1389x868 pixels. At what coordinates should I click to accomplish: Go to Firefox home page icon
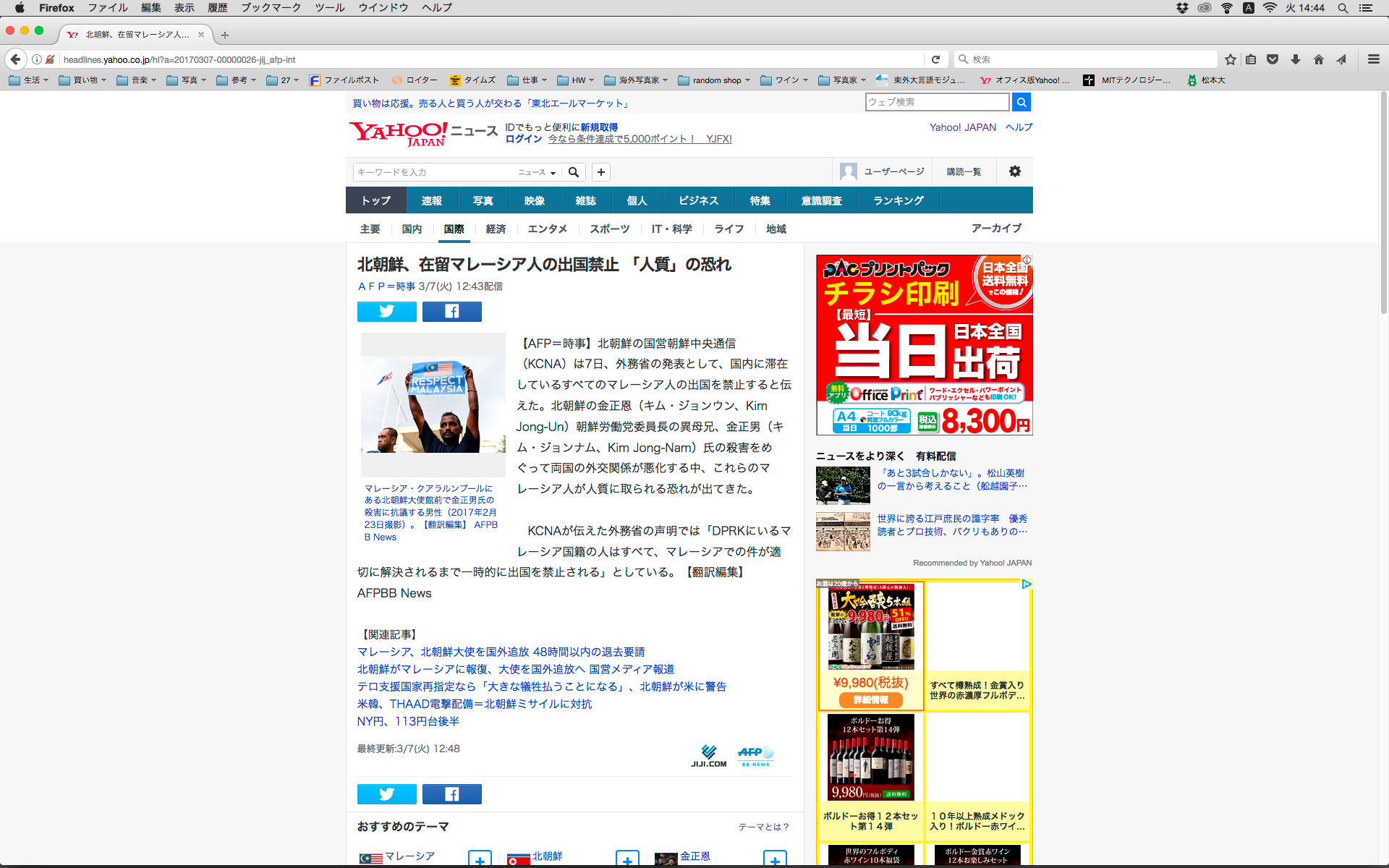pyautogui.click(x=1319, y=59)
